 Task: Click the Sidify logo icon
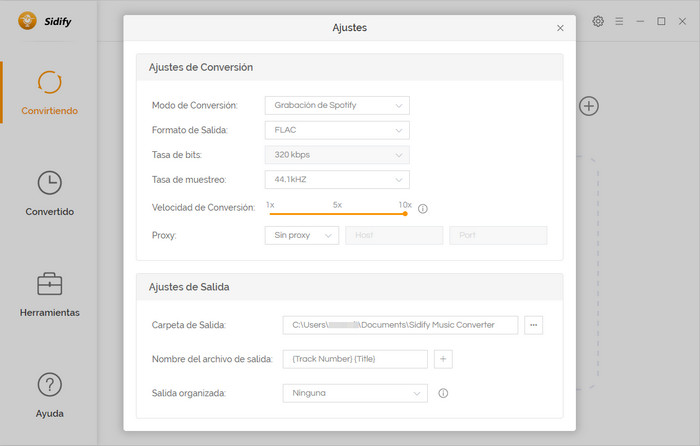coord(27,21)
